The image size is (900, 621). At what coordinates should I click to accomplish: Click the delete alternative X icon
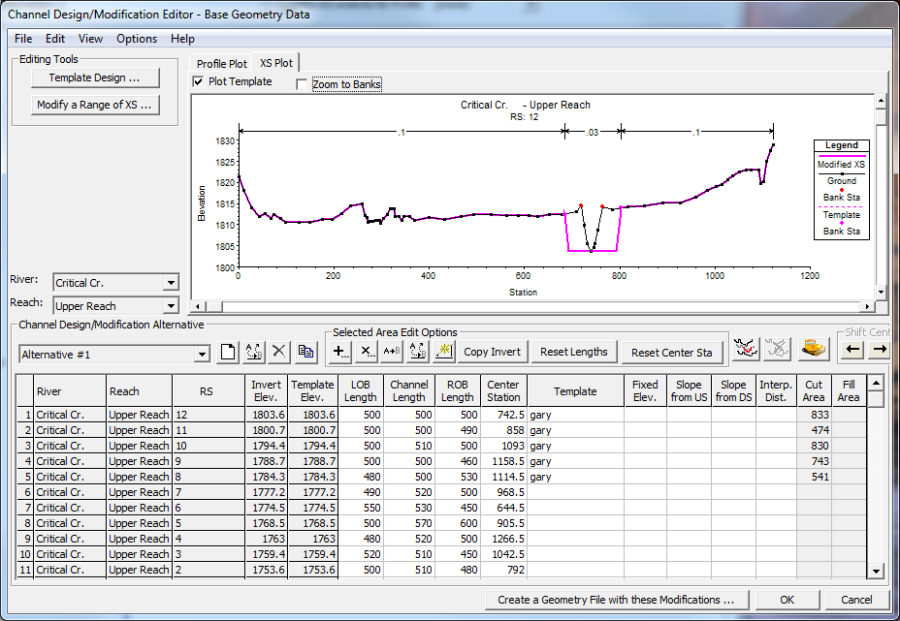click(x=280, y=352)
